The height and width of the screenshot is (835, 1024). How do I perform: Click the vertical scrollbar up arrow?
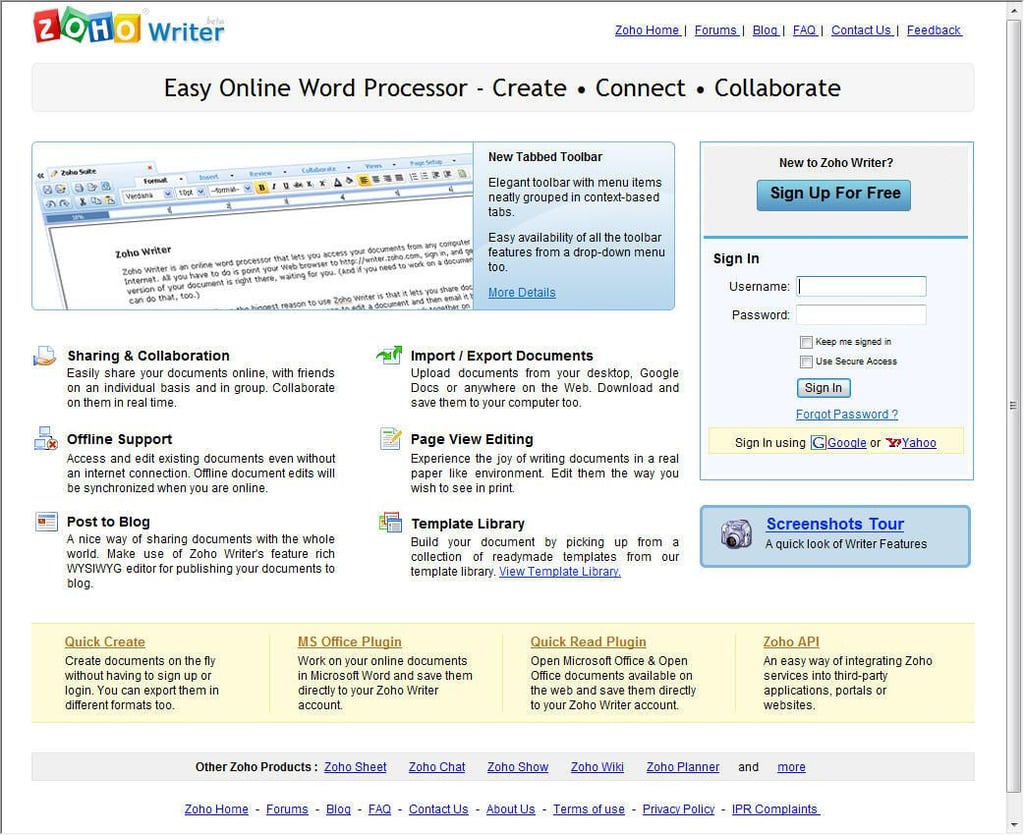1014,11
